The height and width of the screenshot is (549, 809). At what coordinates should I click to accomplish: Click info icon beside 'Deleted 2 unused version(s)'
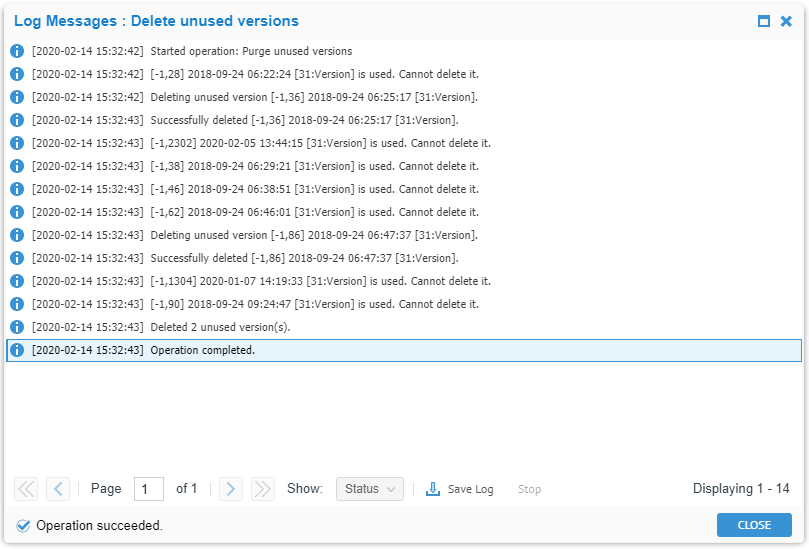[17, 327]
